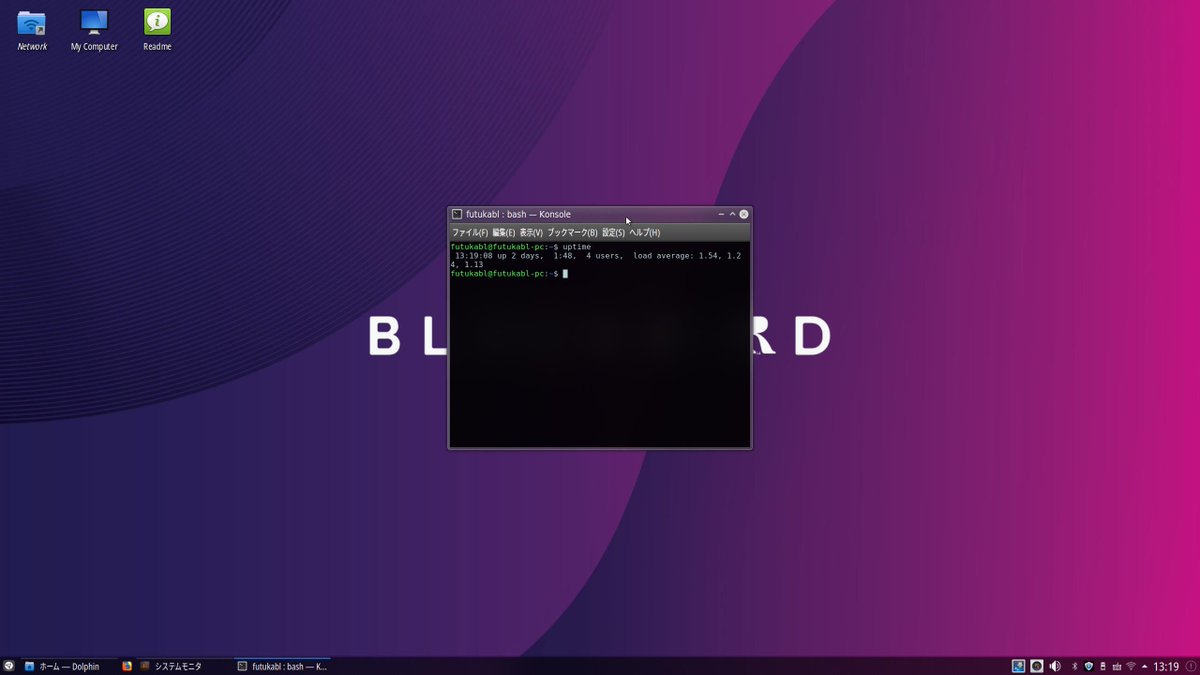This screenshot has height=675, width=1200.
Task: Open My Computer desktop icon
Action: coord(94,30)
